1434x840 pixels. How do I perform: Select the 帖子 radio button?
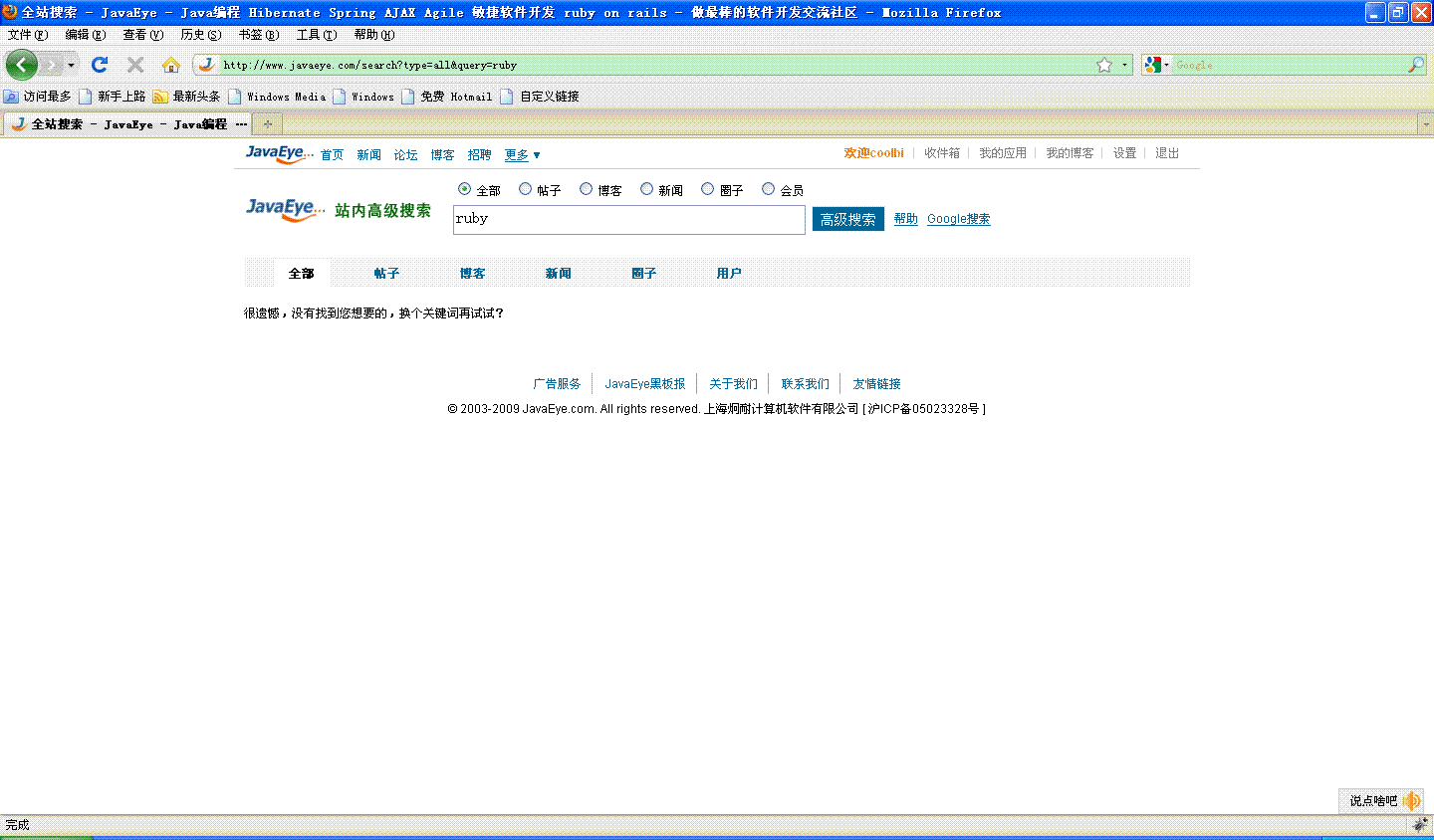coord(525,189)
